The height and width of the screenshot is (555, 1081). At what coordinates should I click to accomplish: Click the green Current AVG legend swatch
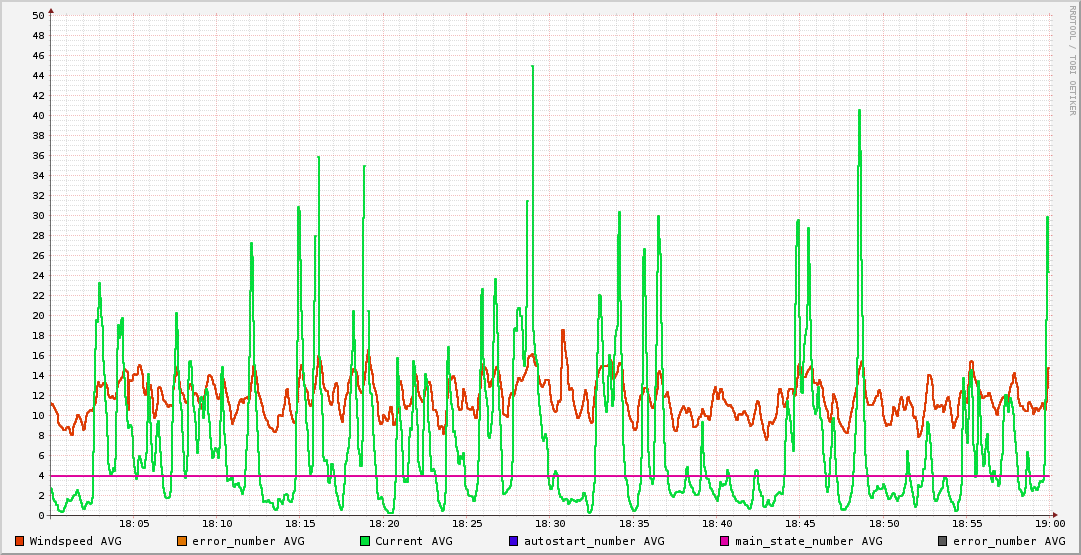365,541
